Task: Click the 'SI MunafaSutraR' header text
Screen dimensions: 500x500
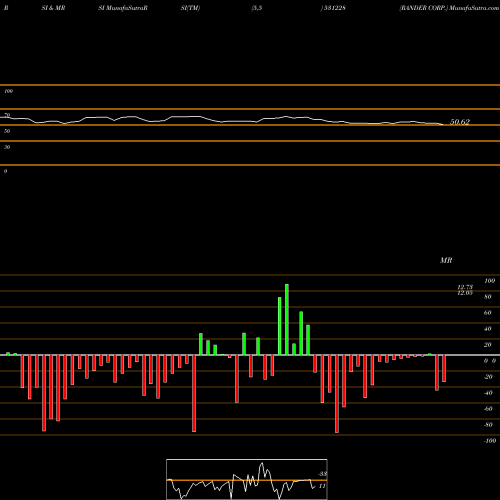Action: coord(123,8)
